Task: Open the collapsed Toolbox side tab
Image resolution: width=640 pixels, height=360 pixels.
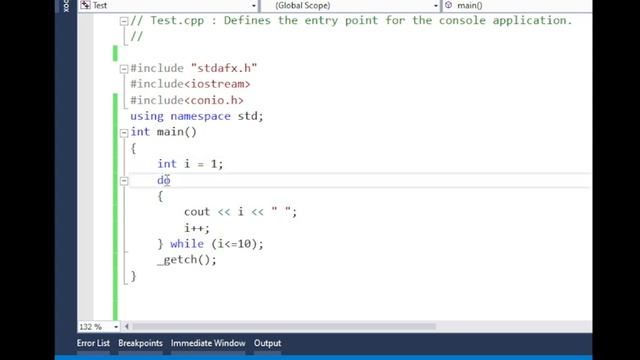Action: (66, 6)
